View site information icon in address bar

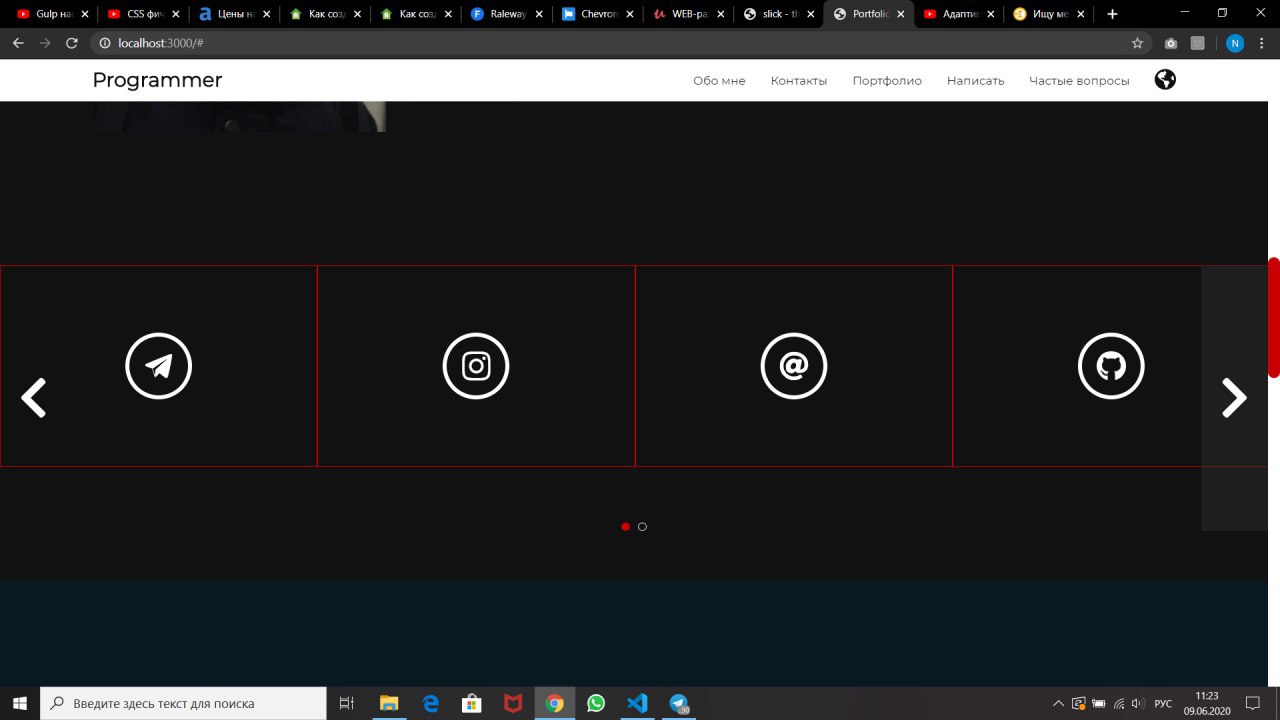pos(105,43)
